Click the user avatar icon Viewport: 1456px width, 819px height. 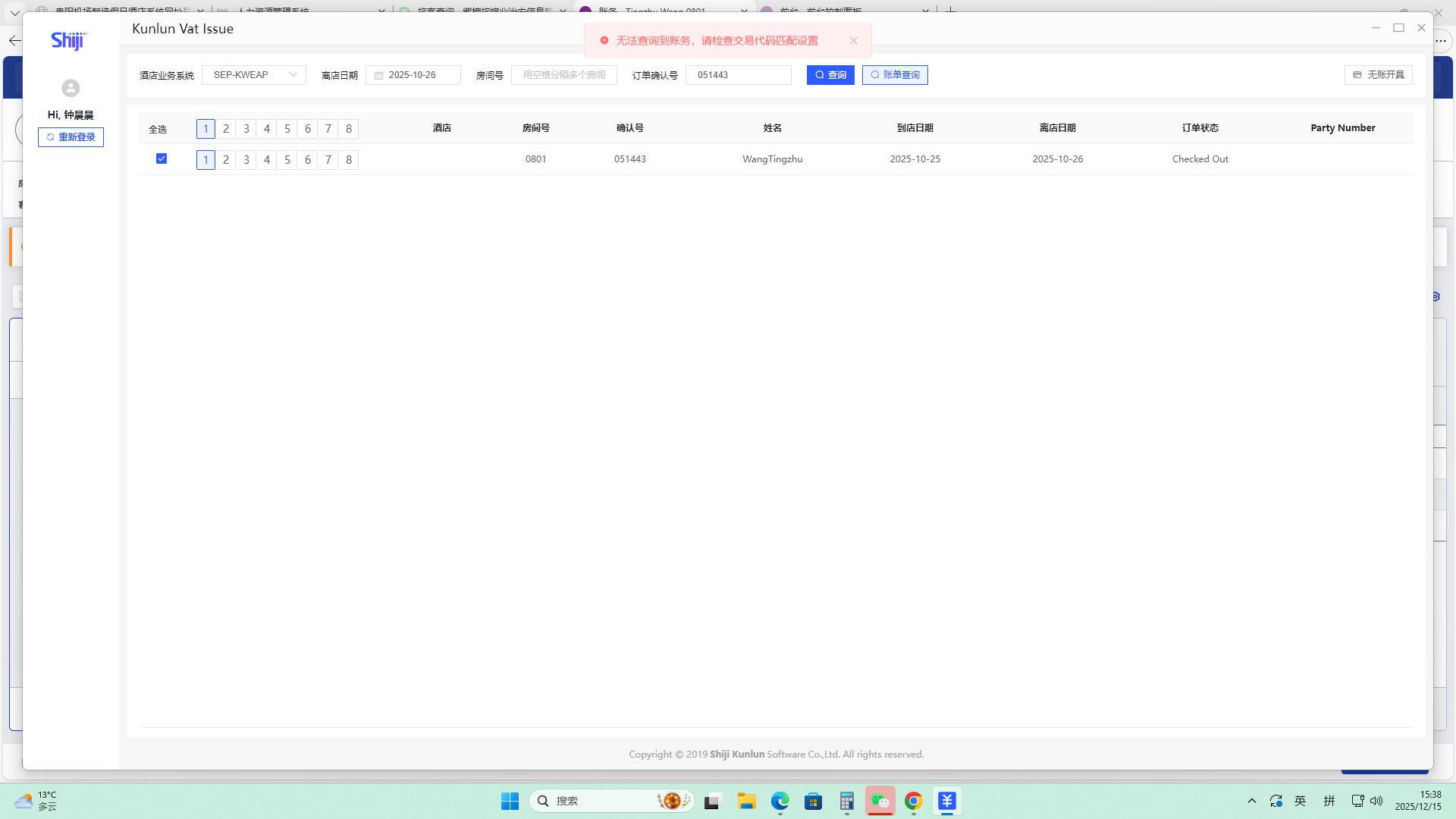71,88
